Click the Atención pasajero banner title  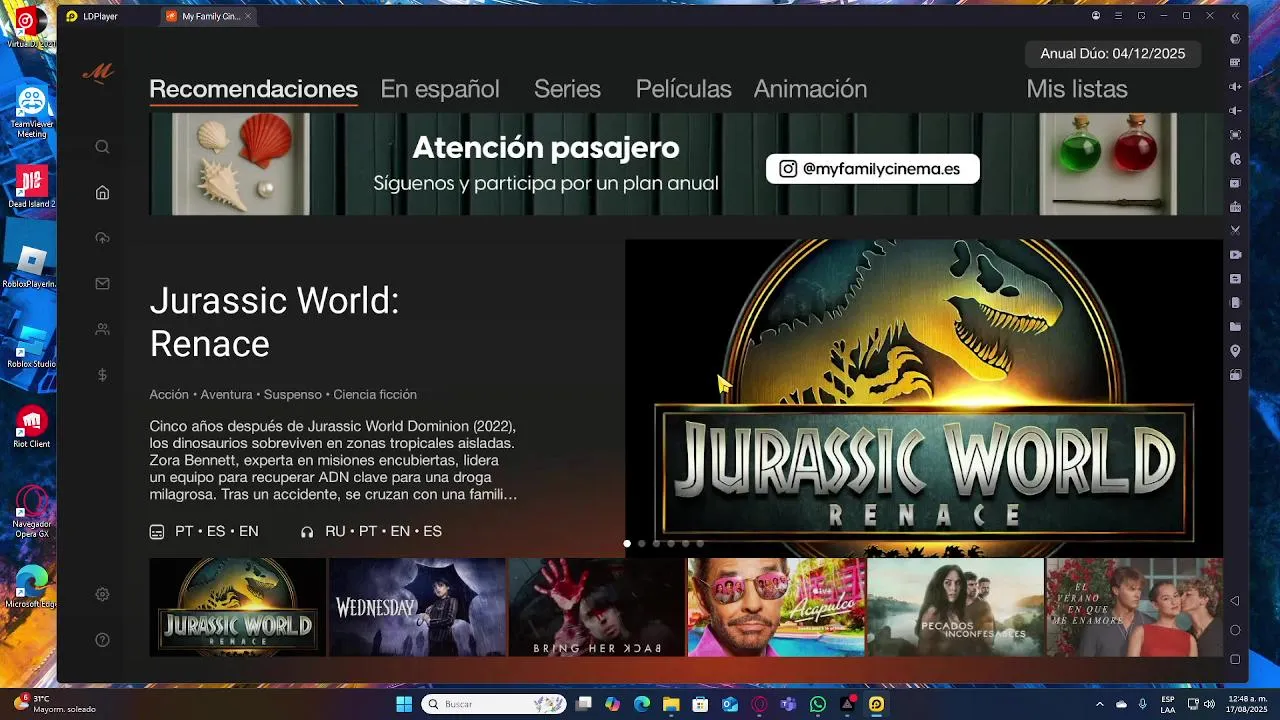(546, 148)
